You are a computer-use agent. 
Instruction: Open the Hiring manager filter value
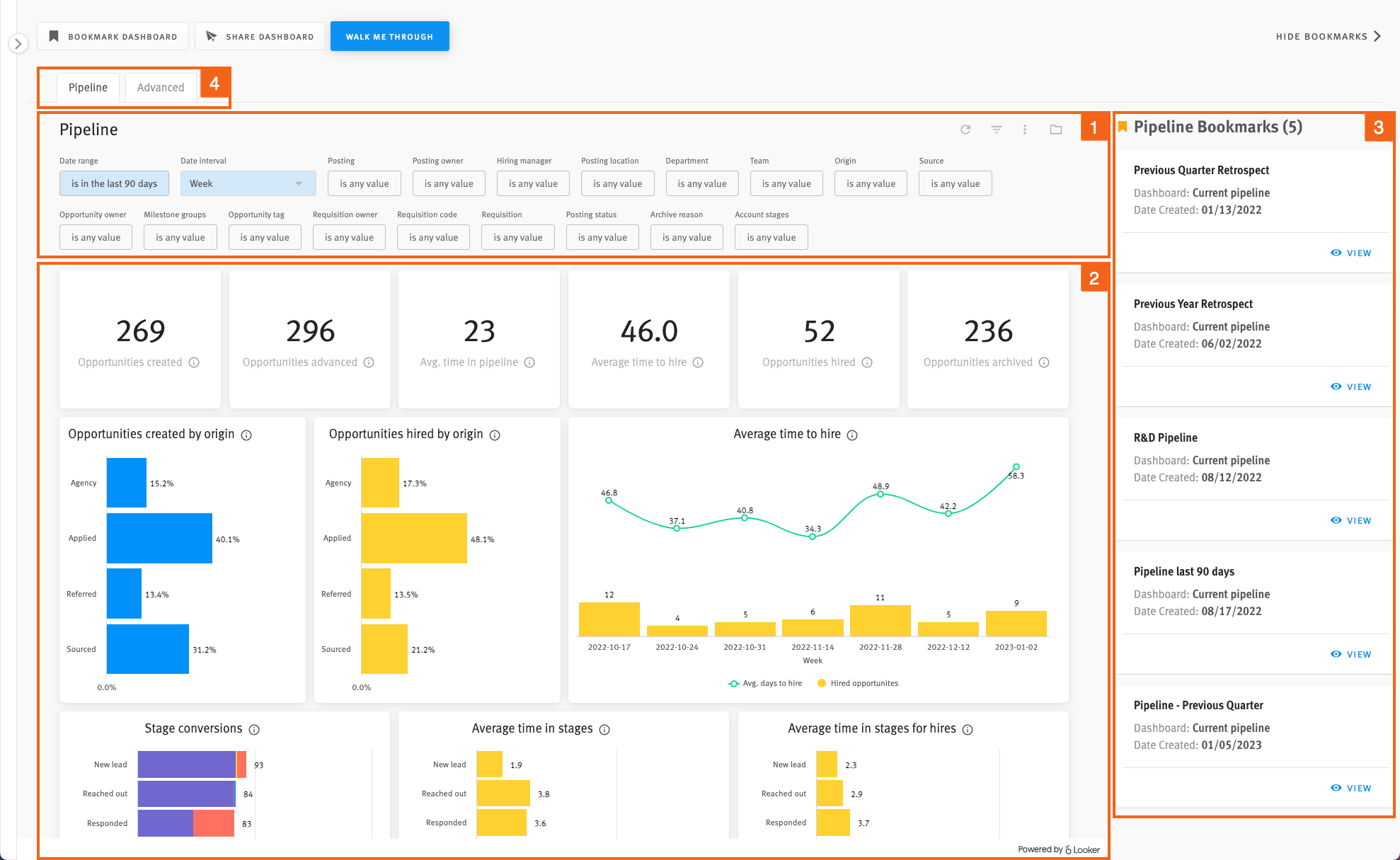[533, 183]
